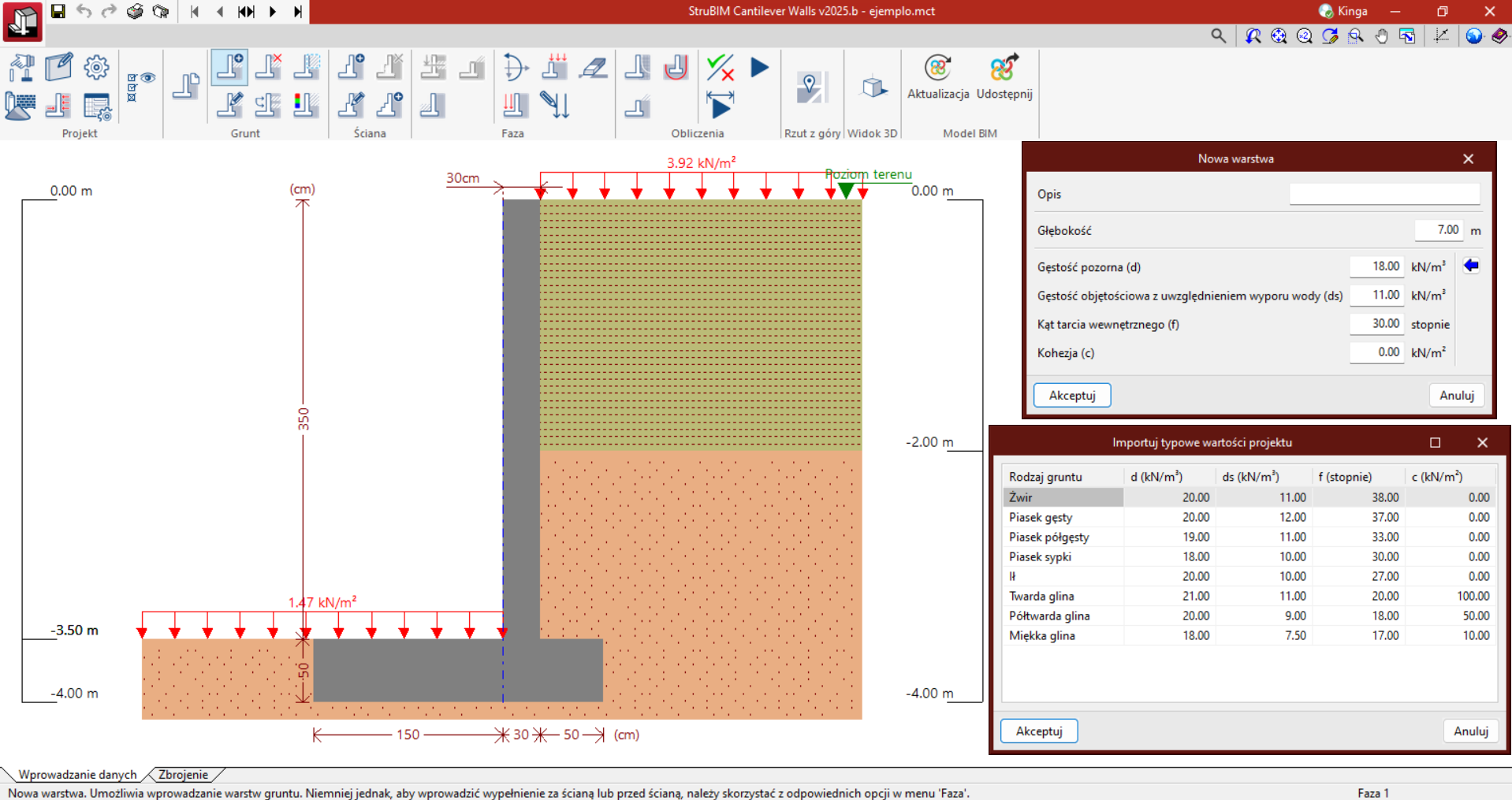Click Anuluj in the import values dialog
This screenshot has height=800, width=1512.
[x=1470, y=731]
